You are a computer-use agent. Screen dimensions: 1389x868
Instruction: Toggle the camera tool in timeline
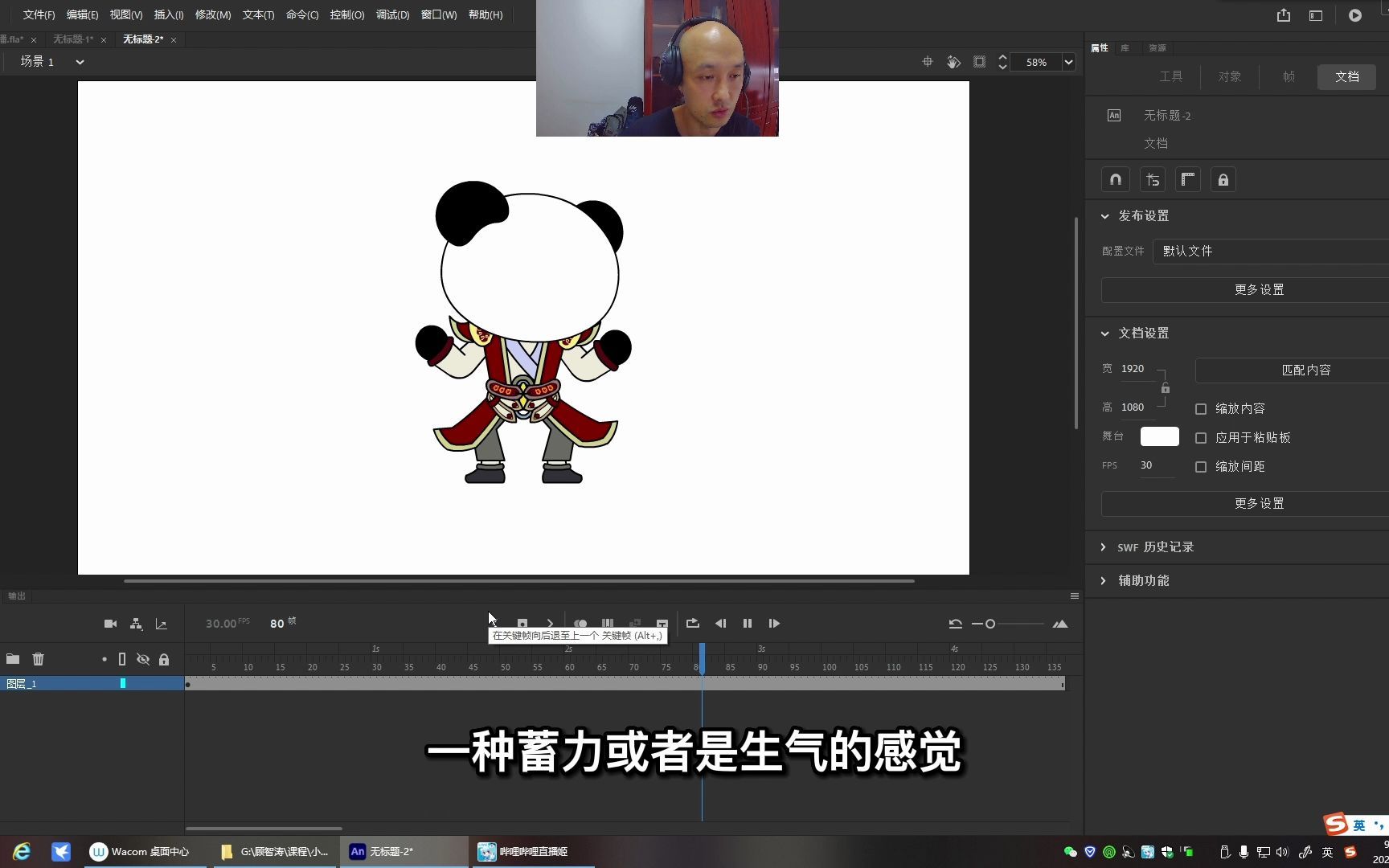[x=111, y=624]
